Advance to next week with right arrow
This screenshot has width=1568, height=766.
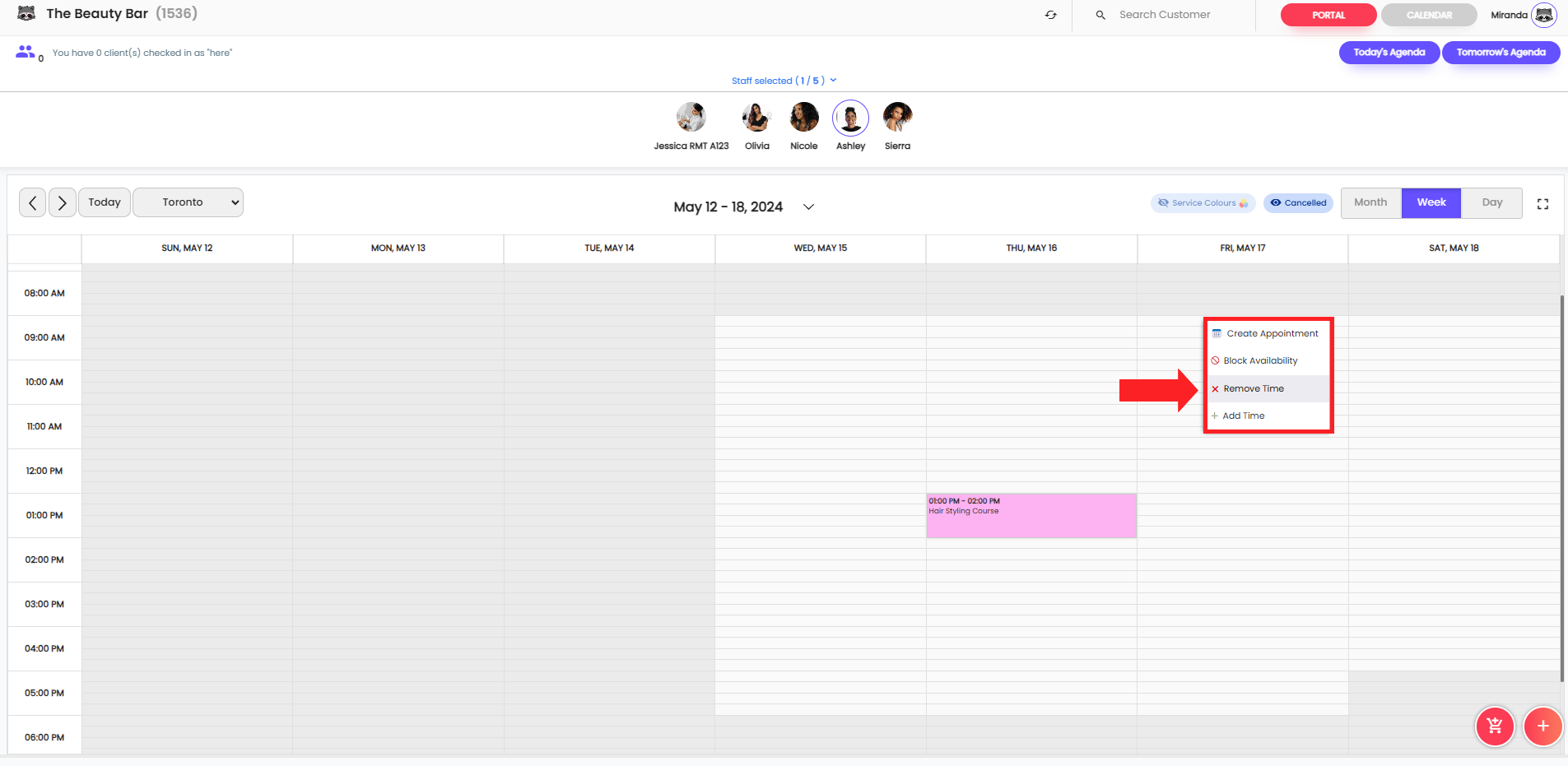click(x=63, y=202)
